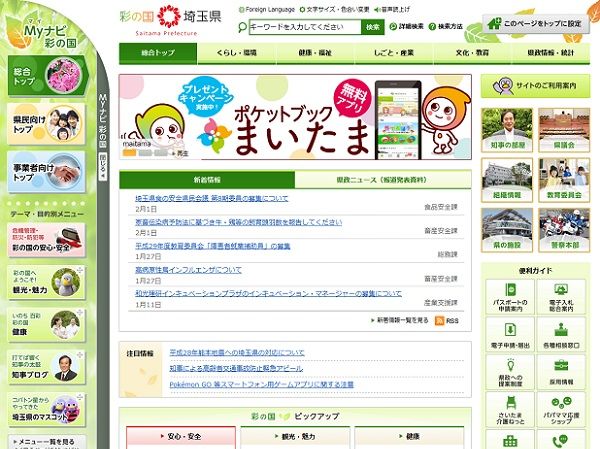Expand 健康 sidebar menu plus icon
600x449 pixels.
tap(79, 312)
